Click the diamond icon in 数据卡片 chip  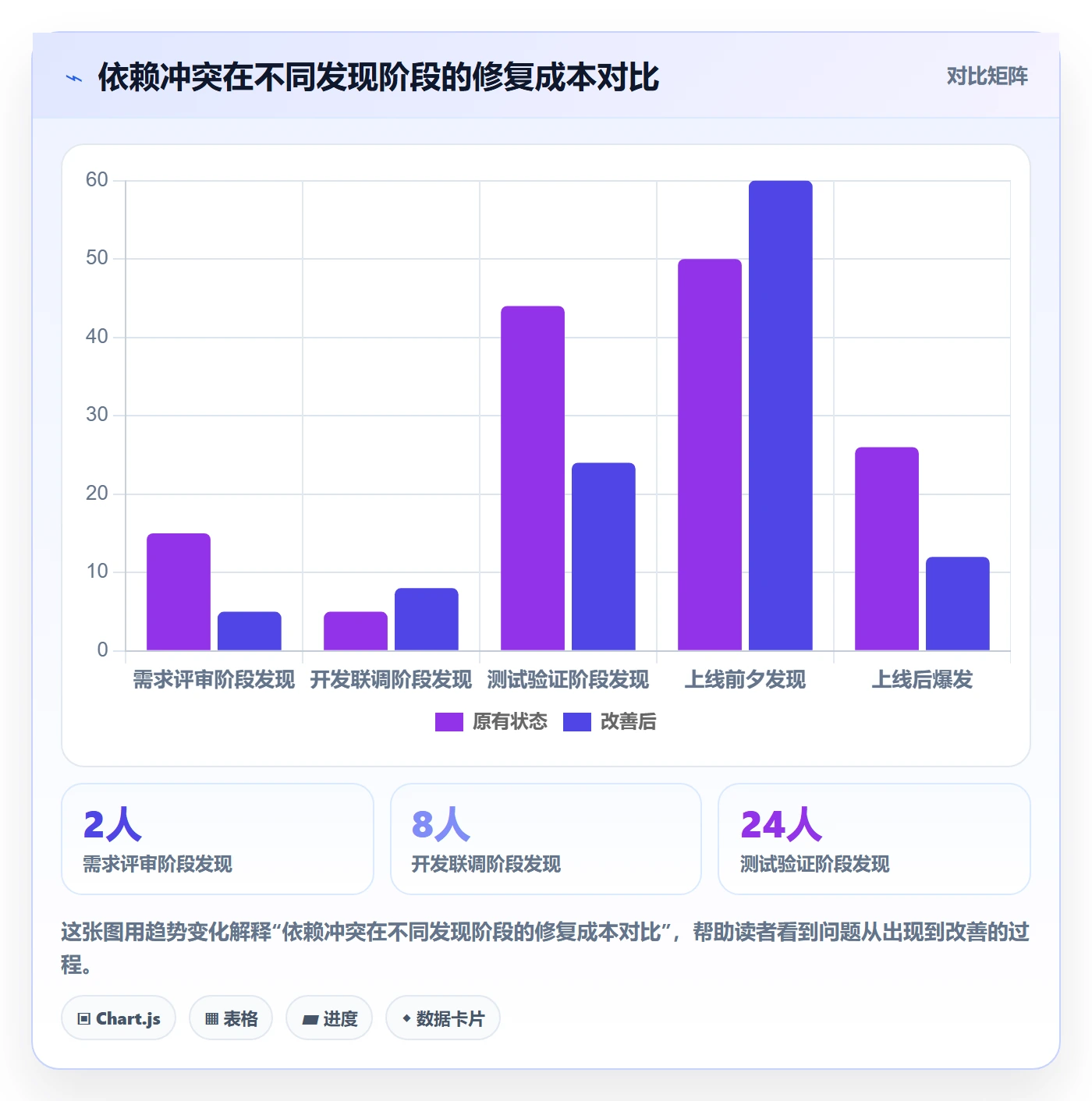point(406,1018)
